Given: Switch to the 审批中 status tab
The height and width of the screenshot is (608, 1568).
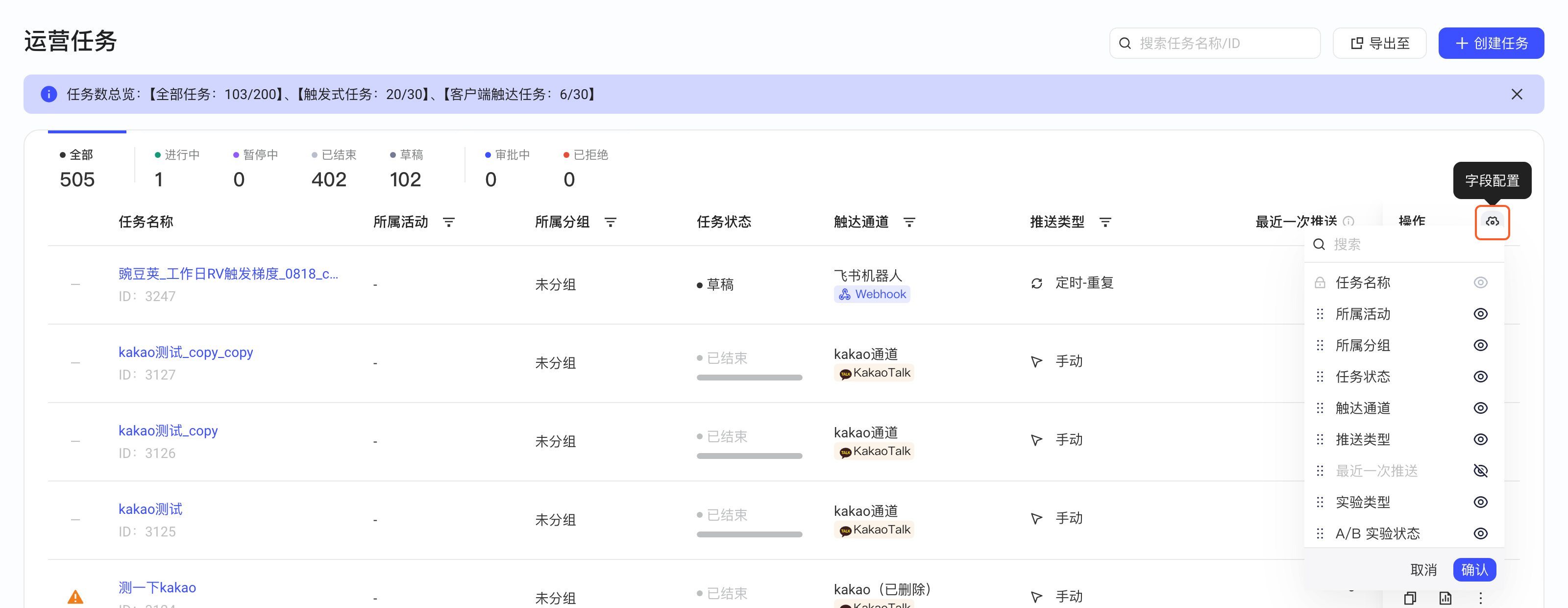Looking at the screenshot, I should (507, 168).
